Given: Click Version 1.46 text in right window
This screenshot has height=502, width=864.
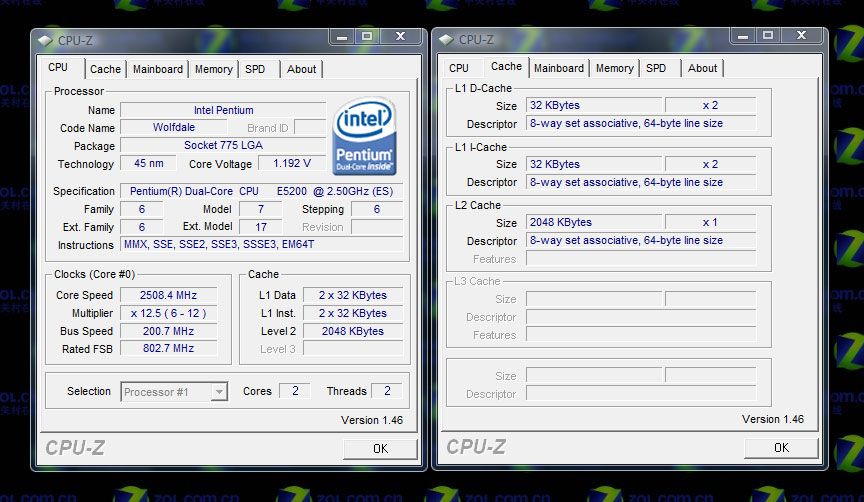Looking at the screenshot, I should 773,419.
